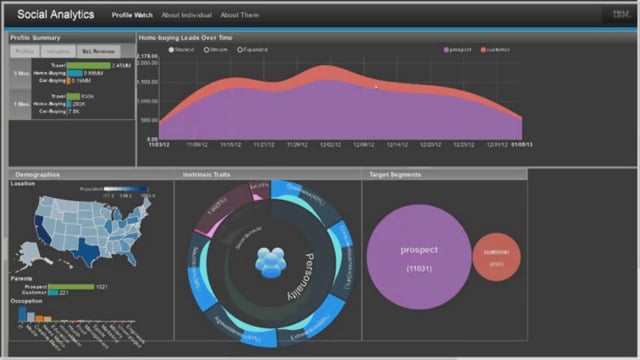640x360 pixels.
Task: Click the 1 Mos. row header
Action: click(x=20, y=104)
